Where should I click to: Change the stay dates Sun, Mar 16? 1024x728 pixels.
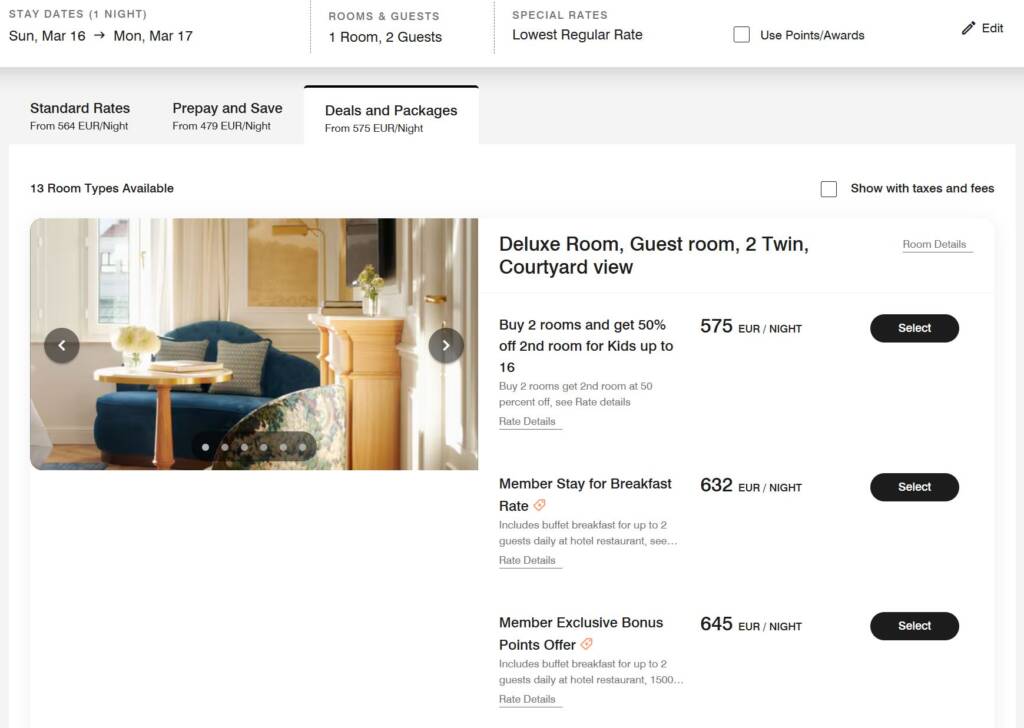click(47, 36)
